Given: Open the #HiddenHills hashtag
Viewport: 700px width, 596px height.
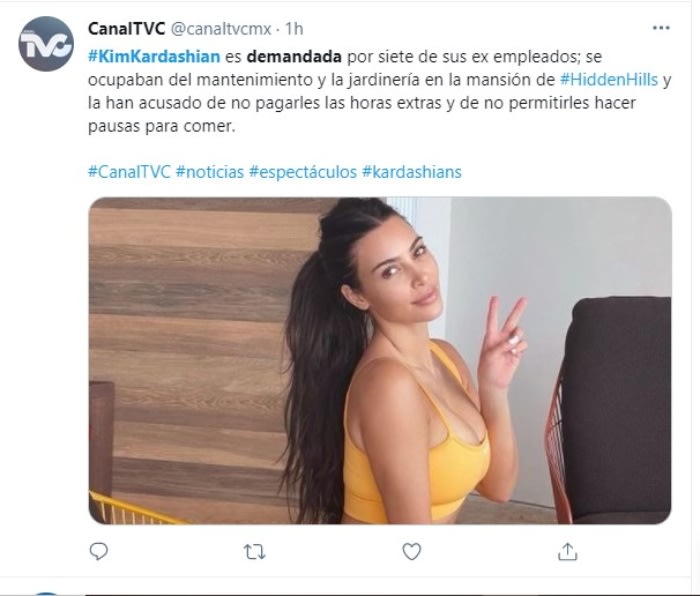Looking at the screenshot, I should (609, 79).
